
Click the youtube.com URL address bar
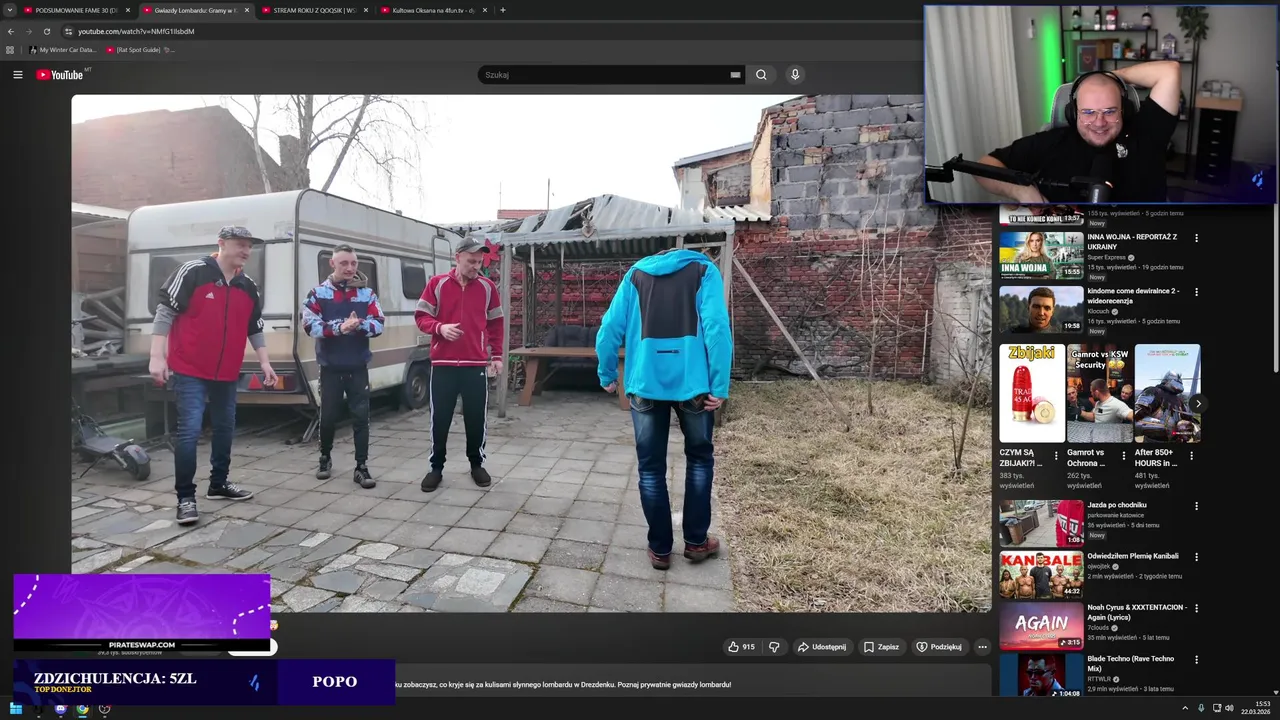tap(136, 31)
